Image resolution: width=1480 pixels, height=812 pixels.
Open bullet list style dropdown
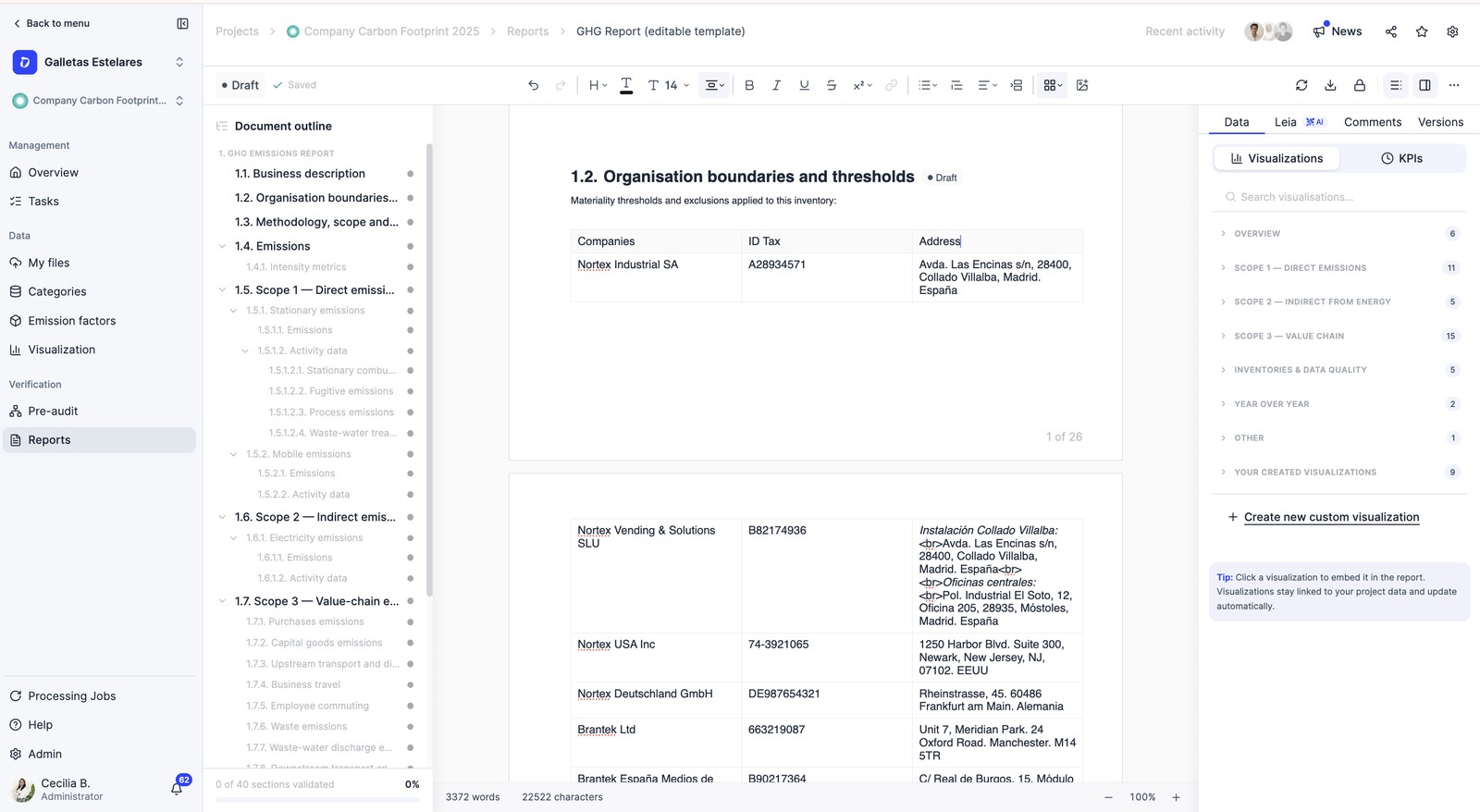pos(928,85)
